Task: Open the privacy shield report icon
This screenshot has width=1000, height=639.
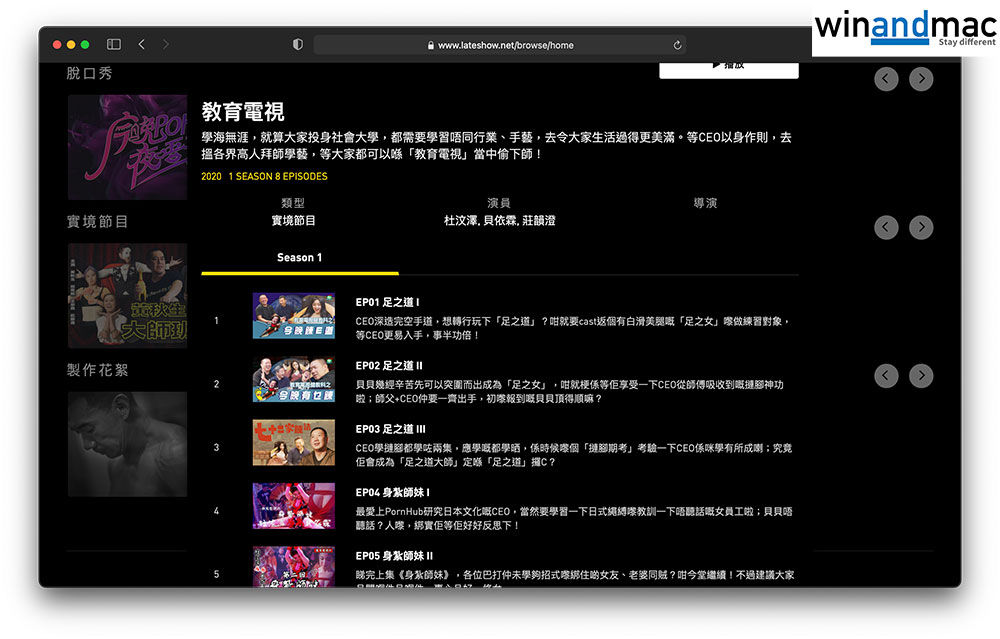Action: [x=297, y=45]
